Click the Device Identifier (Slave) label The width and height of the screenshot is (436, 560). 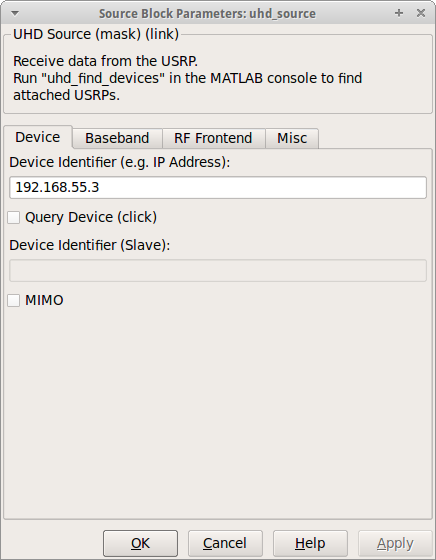pyautogui.click(x=90, y=245)
